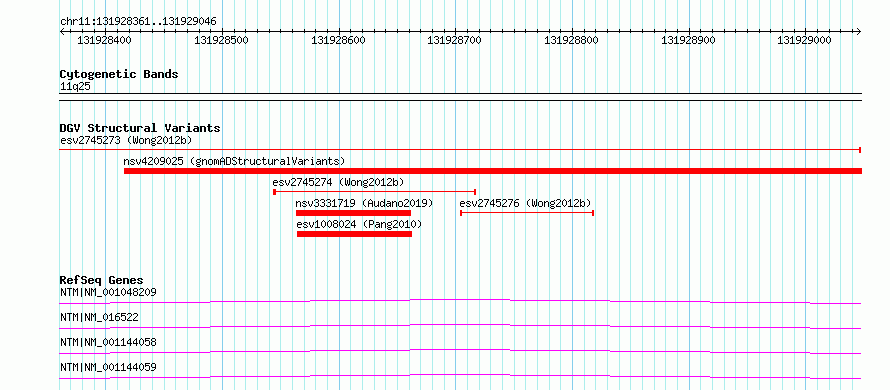Click the NTM|NM_001144059 gene label

(108, 367)
